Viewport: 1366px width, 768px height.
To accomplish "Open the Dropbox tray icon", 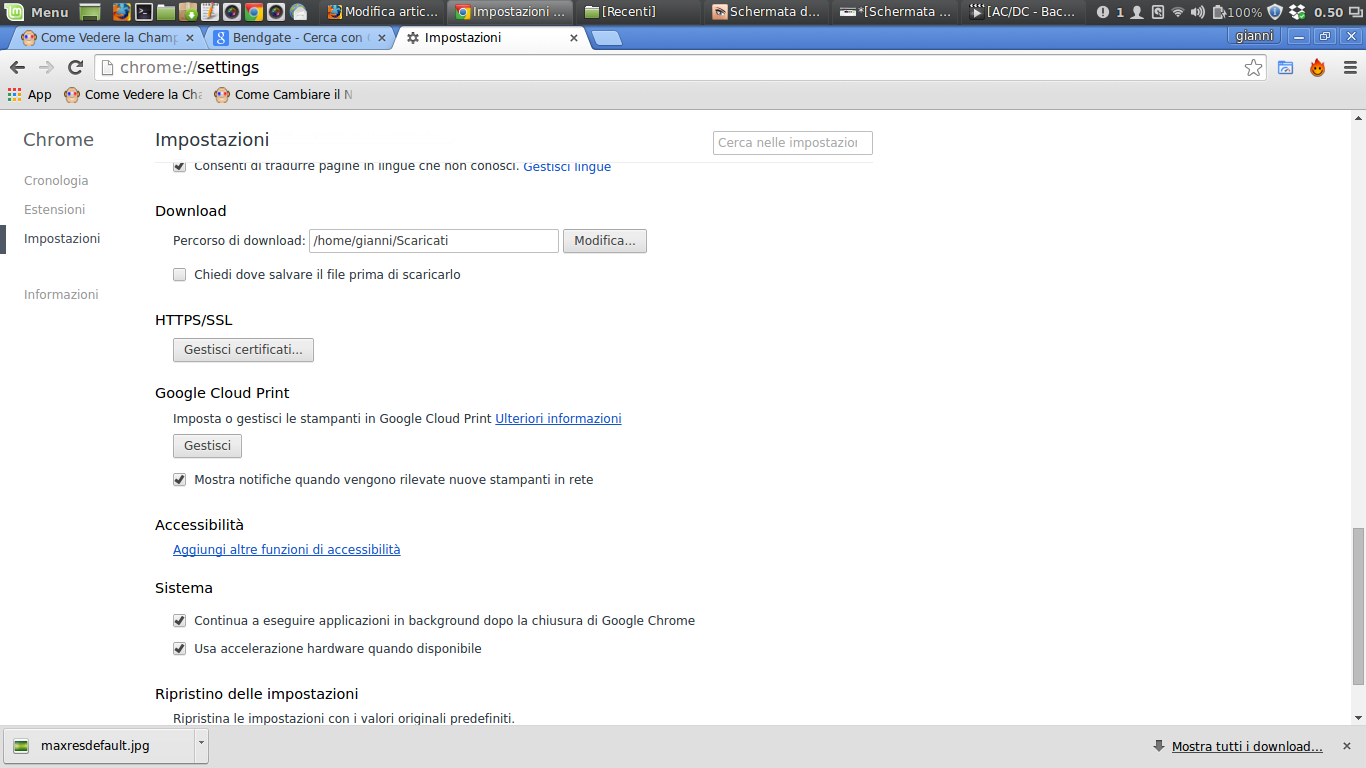I will 1297,12.
